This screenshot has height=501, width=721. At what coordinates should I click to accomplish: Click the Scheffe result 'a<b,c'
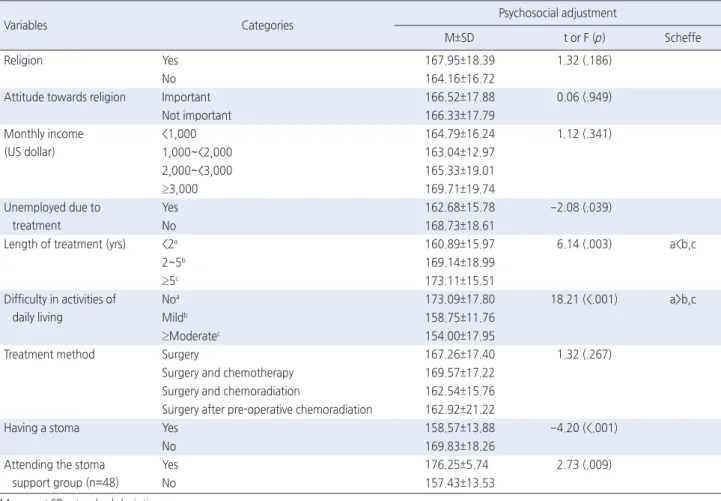[x=682, y=244]
